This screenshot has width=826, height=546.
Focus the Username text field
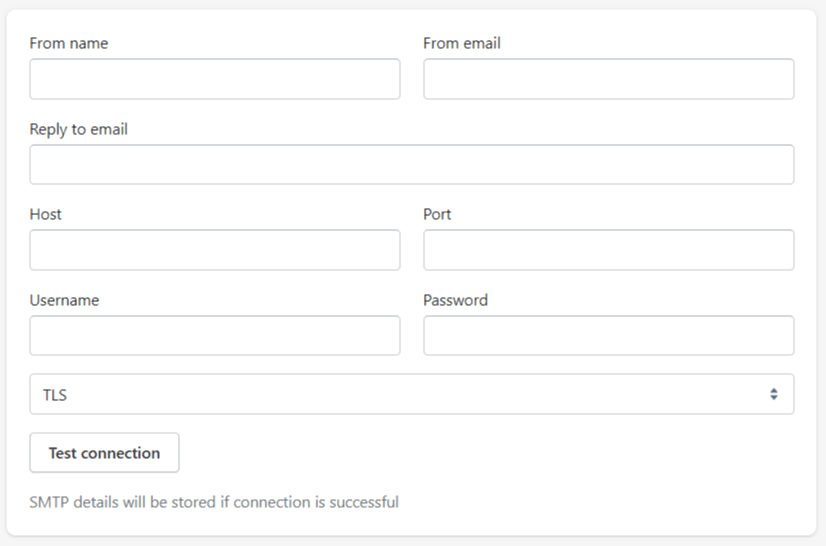point(214,336)
